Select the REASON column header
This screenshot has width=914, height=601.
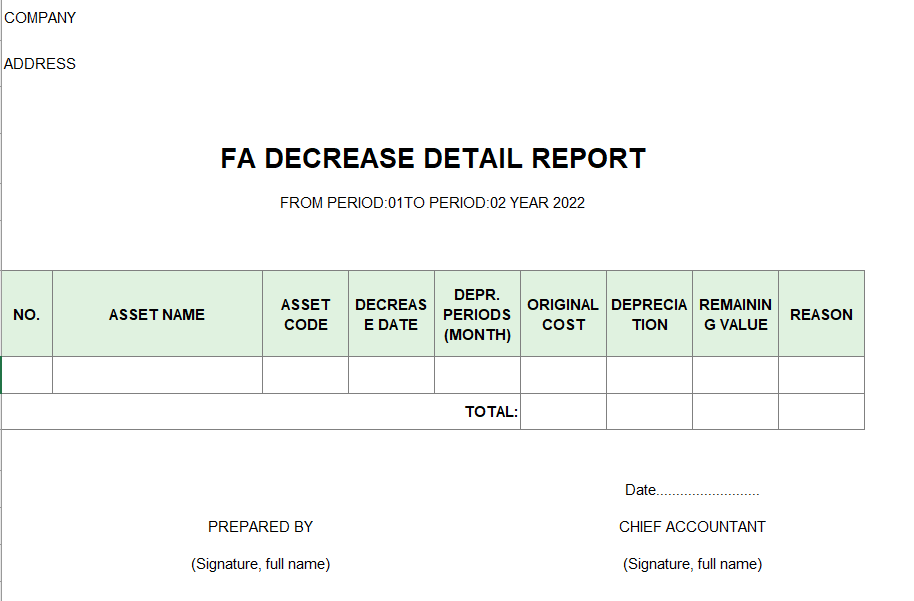tap(821, 314)
